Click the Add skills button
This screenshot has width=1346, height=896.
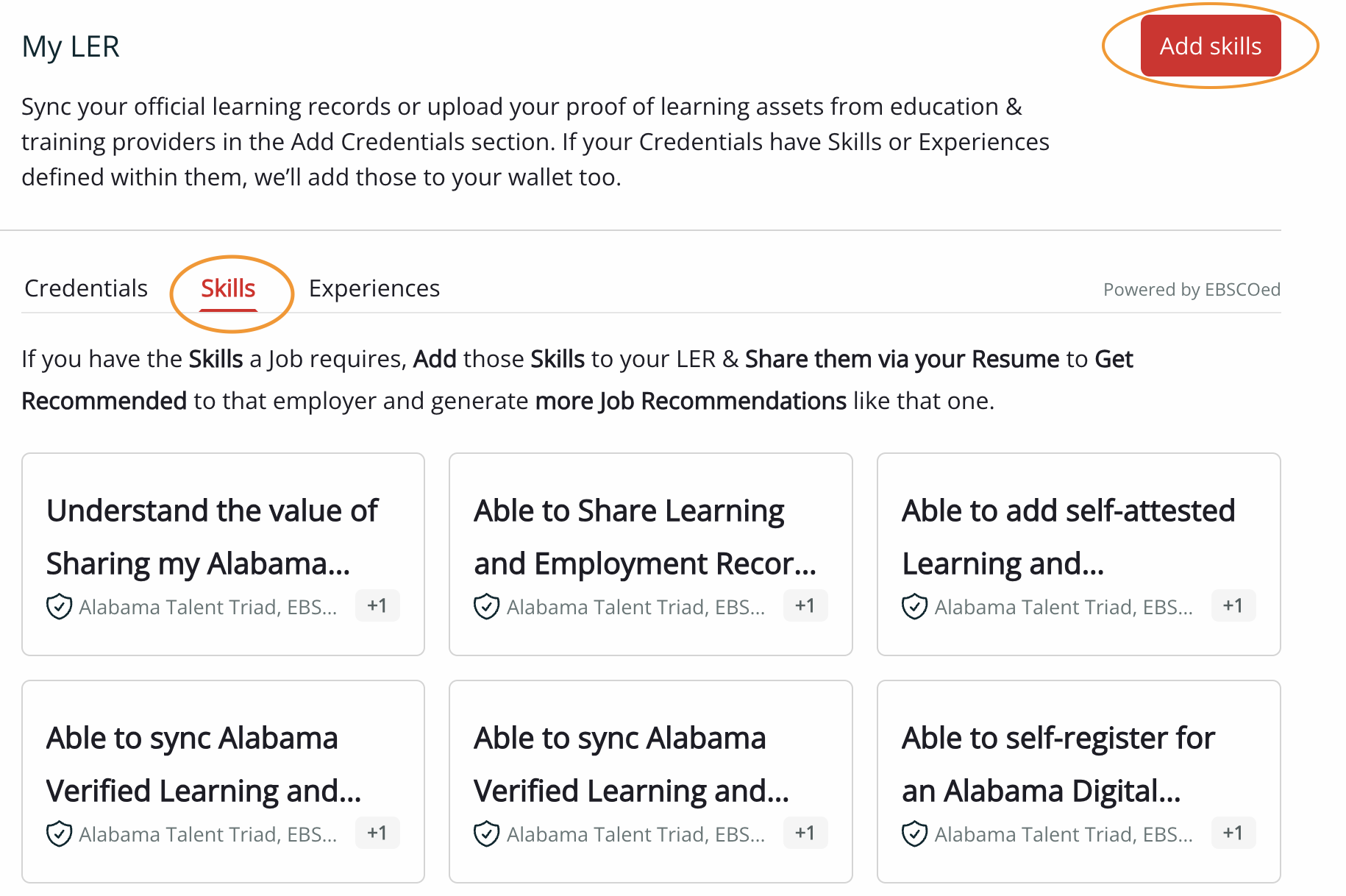point(1210,46)
